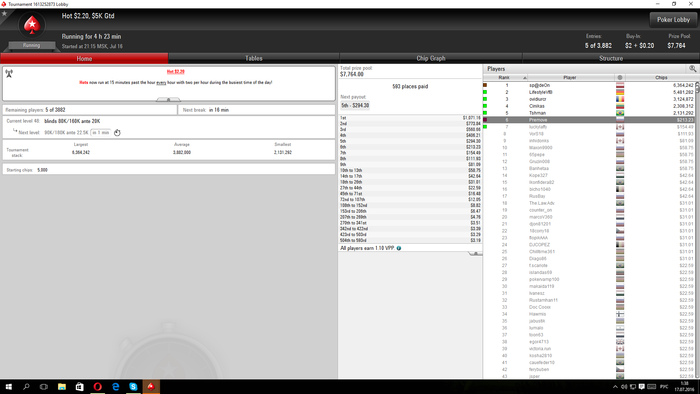Viewport: 700px width, 394px height.
Task: Select player row DJCOPEZ
Action: pos(589,245)
